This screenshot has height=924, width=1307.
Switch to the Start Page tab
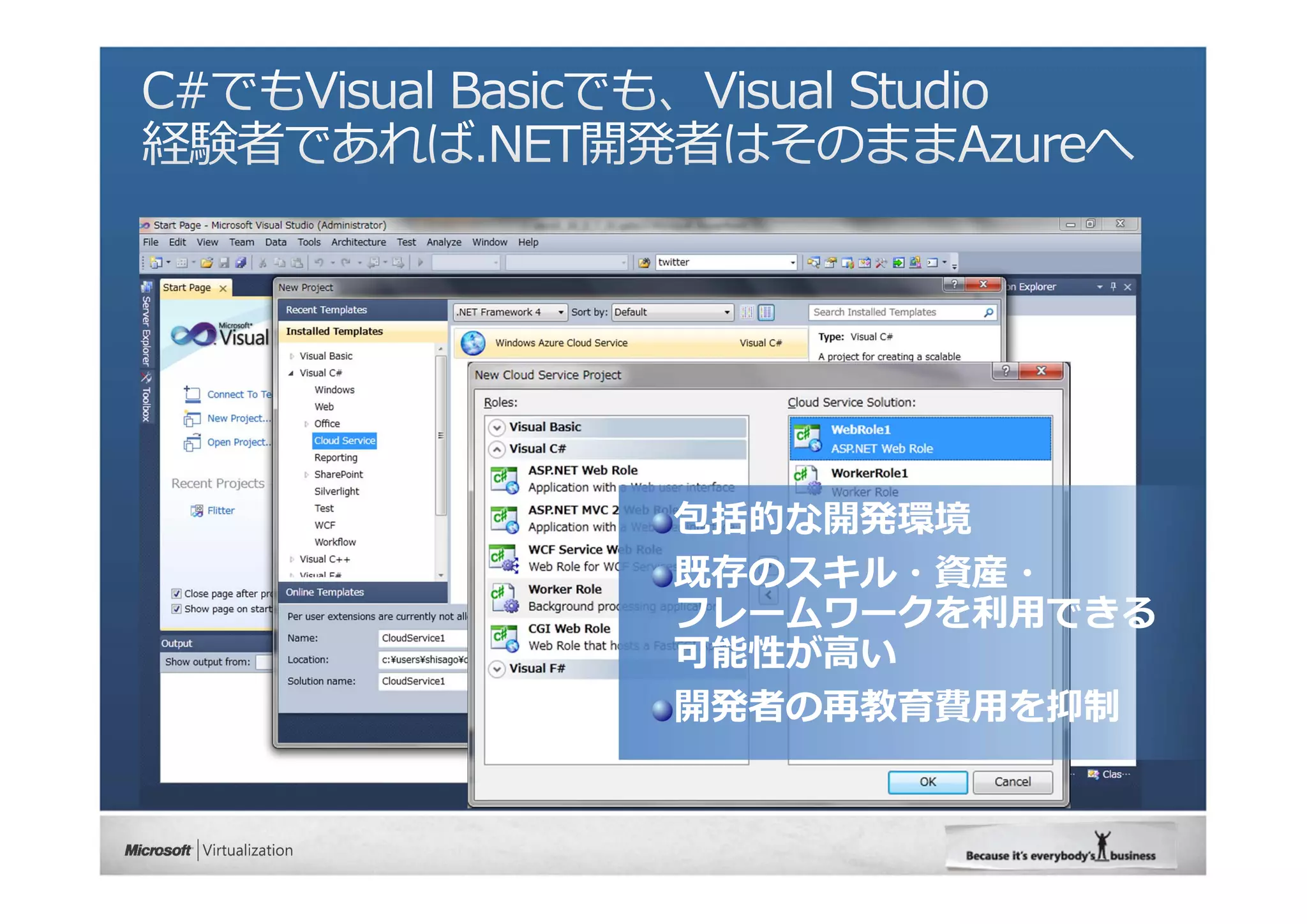(x=187, y=288)
